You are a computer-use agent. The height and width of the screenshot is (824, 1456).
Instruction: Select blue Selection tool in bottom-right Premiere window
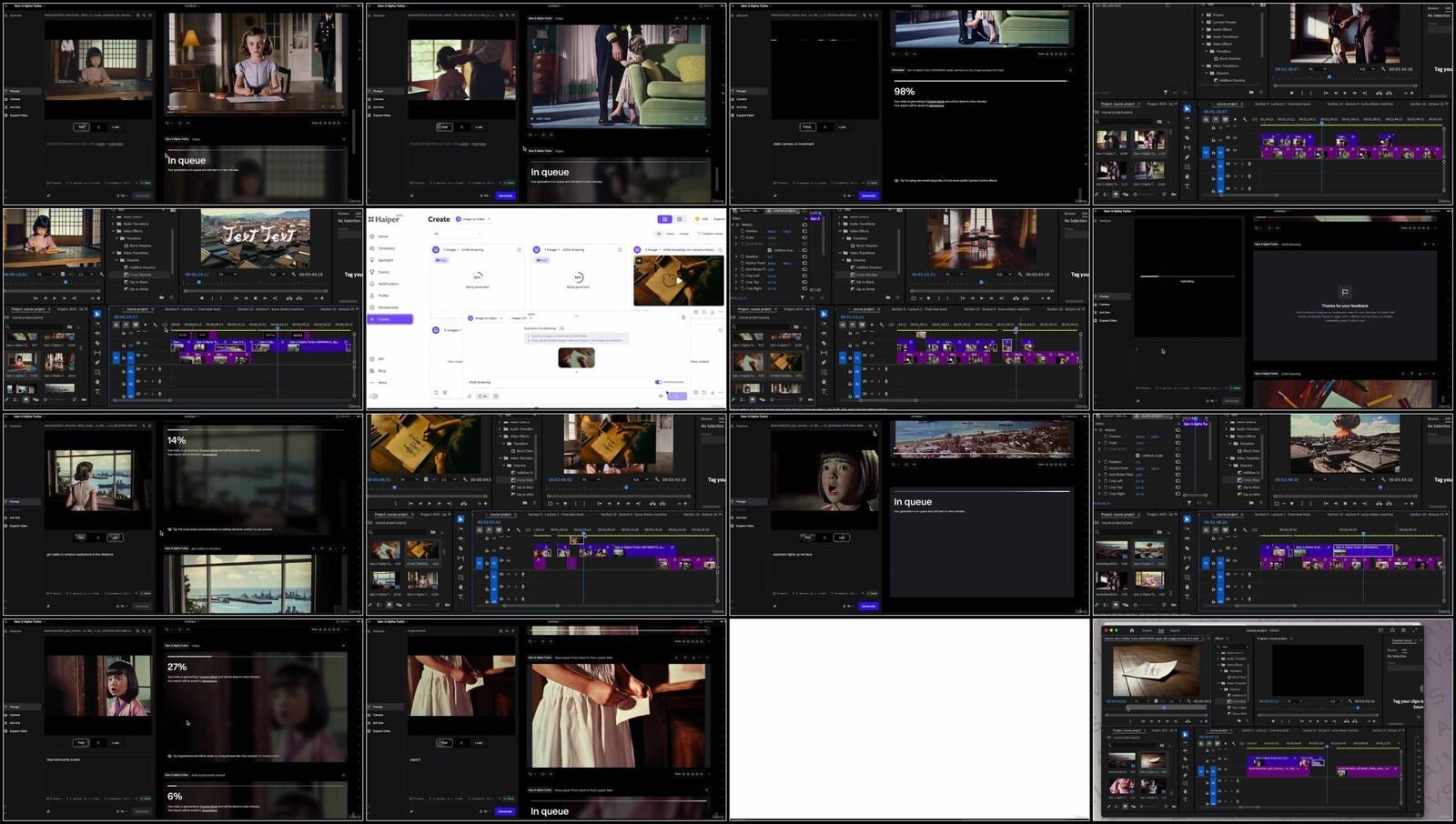(x=1185, y=735)
